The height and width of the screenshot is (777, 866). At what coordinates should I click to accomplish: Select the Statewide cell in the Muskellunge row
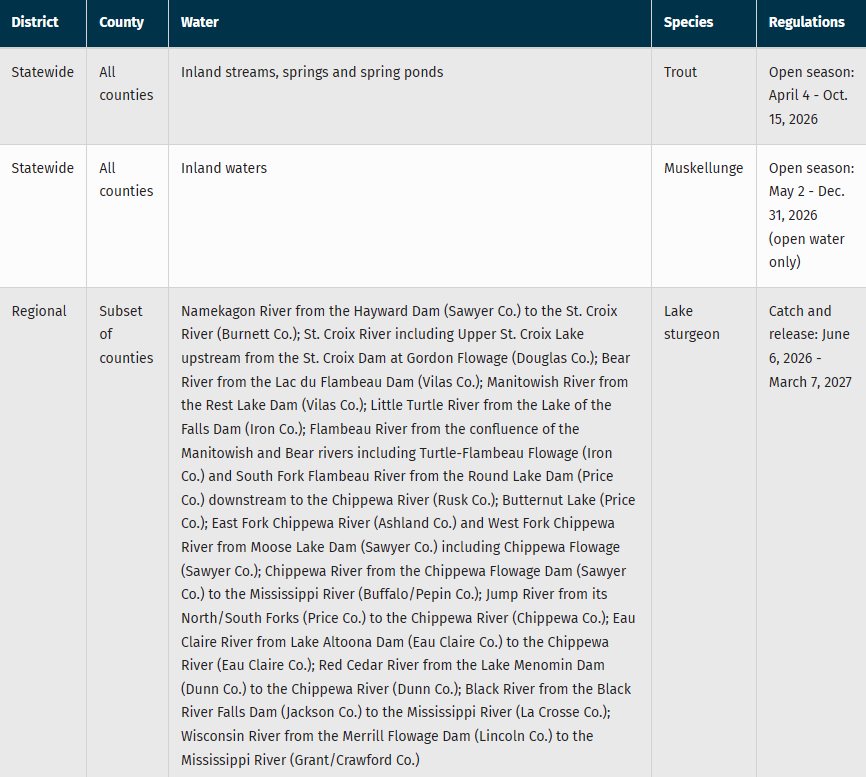pyautogui.click(x=42, y=168)
